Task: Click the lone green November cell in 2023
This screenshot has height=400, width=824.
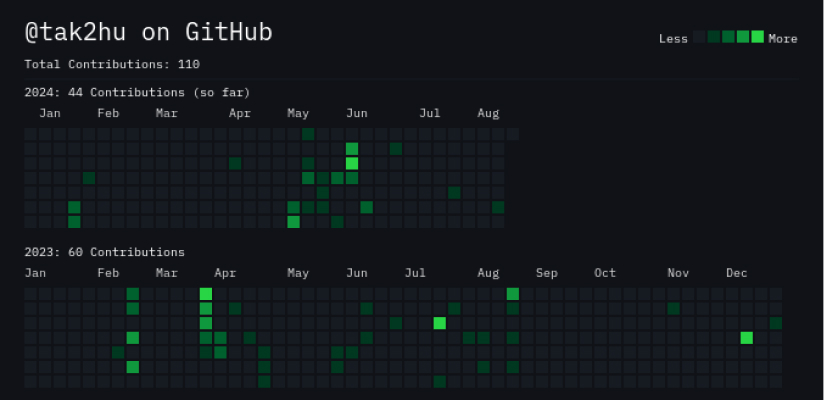Action: 674,309
